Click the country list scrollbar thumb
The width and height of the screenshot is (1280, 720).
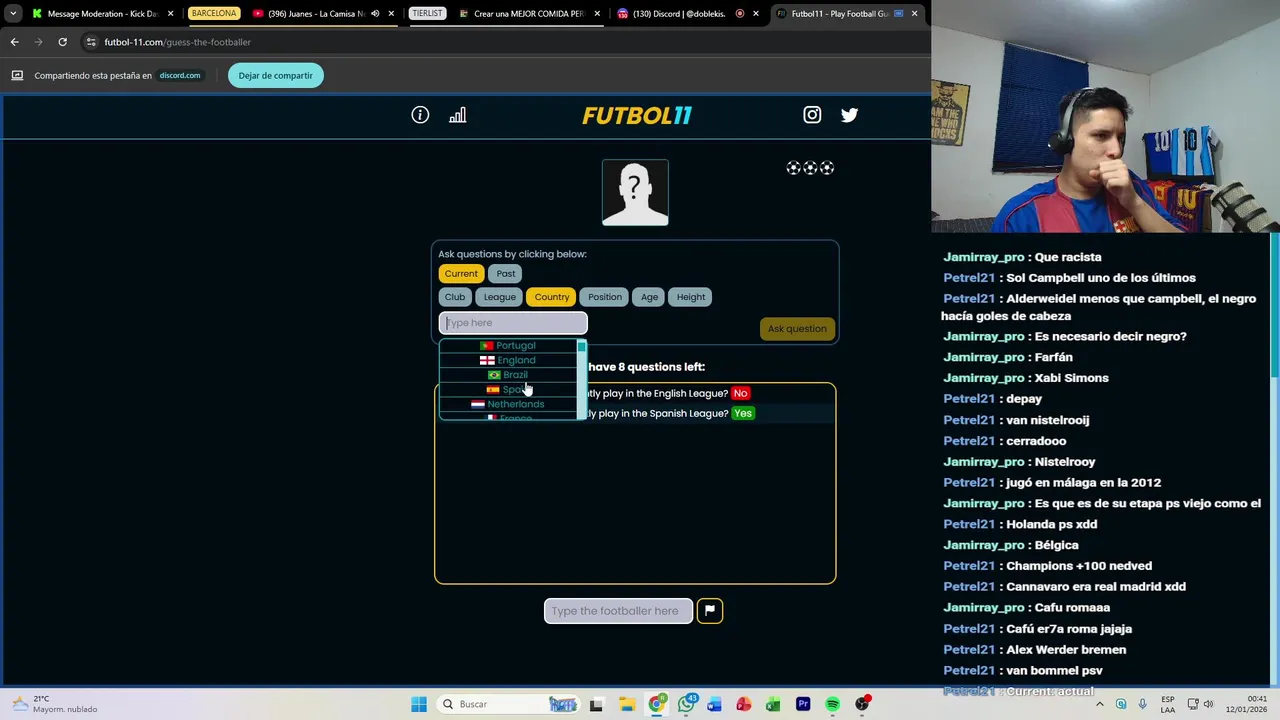pos(581,347)
